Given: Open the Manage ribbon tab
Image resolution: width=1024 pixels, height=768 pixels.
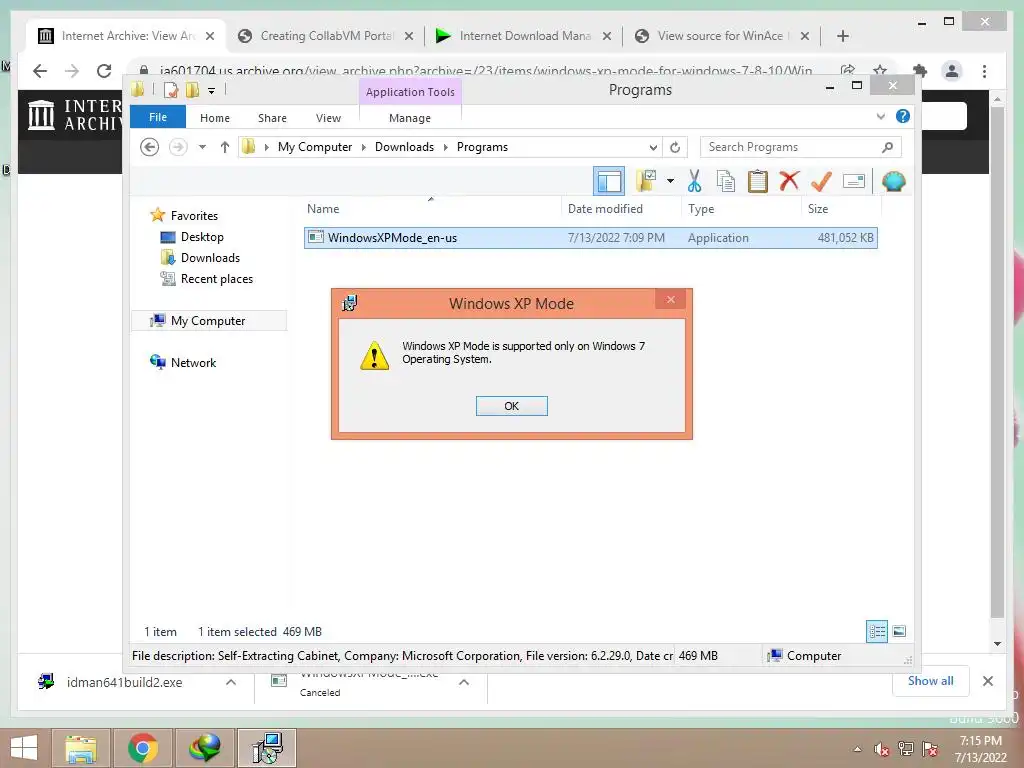Looking at the screenshot, I should coord(409,118).
